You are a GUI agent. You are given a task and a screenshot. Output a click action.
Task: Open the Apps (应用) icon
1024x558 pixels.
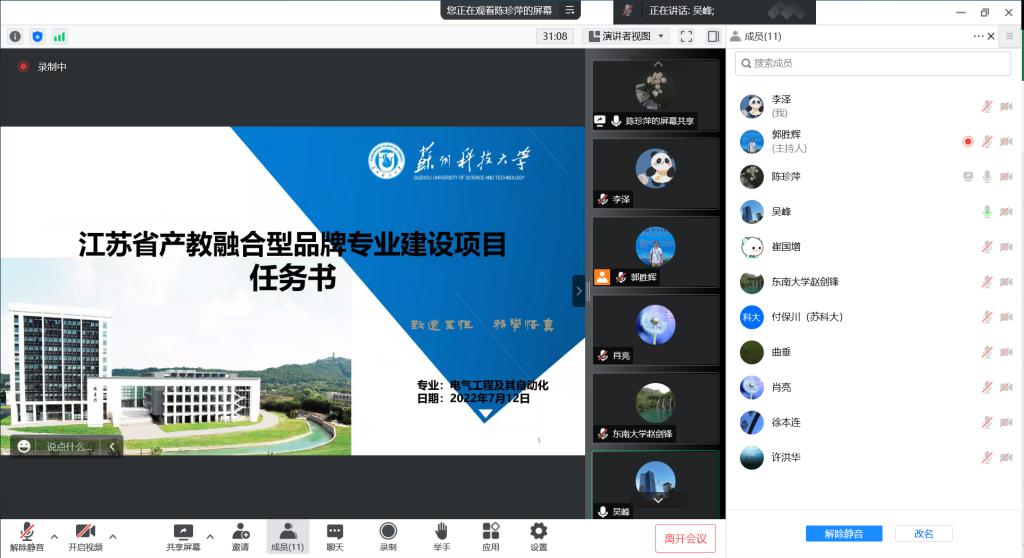[x=490, y=532]
